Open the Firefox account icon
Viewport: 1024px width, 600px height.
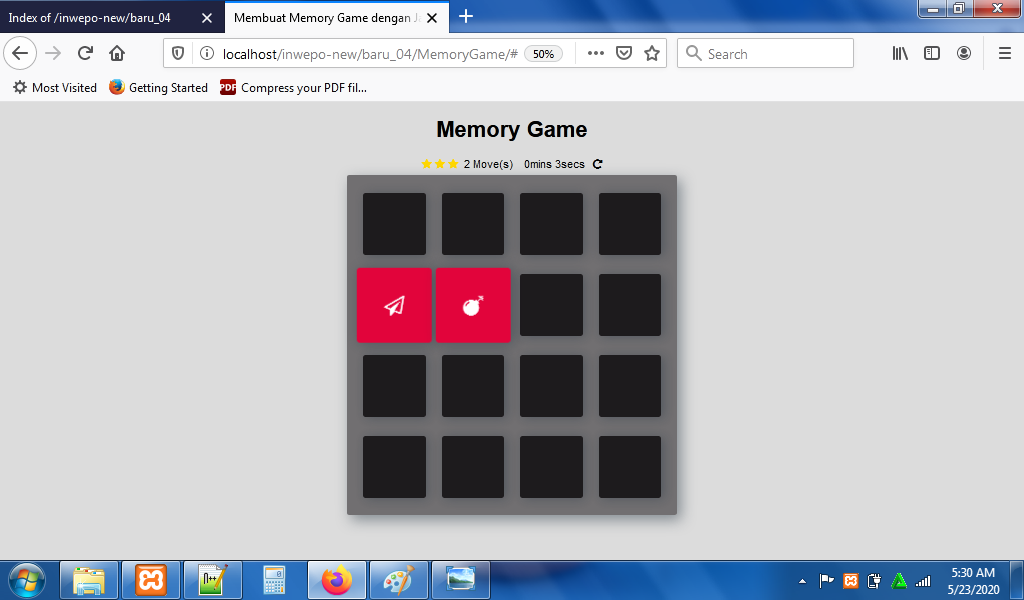(964, 54)
